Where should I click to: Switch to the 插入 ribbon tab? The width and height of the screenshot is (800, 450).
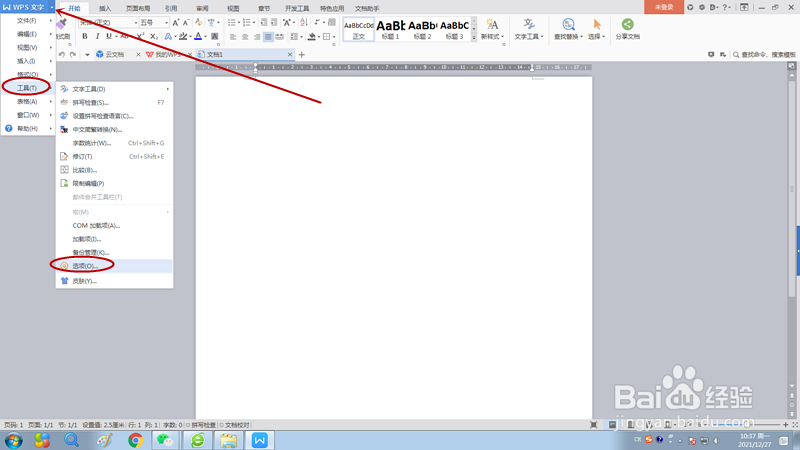pyautogui.click(x=105, y=8)
